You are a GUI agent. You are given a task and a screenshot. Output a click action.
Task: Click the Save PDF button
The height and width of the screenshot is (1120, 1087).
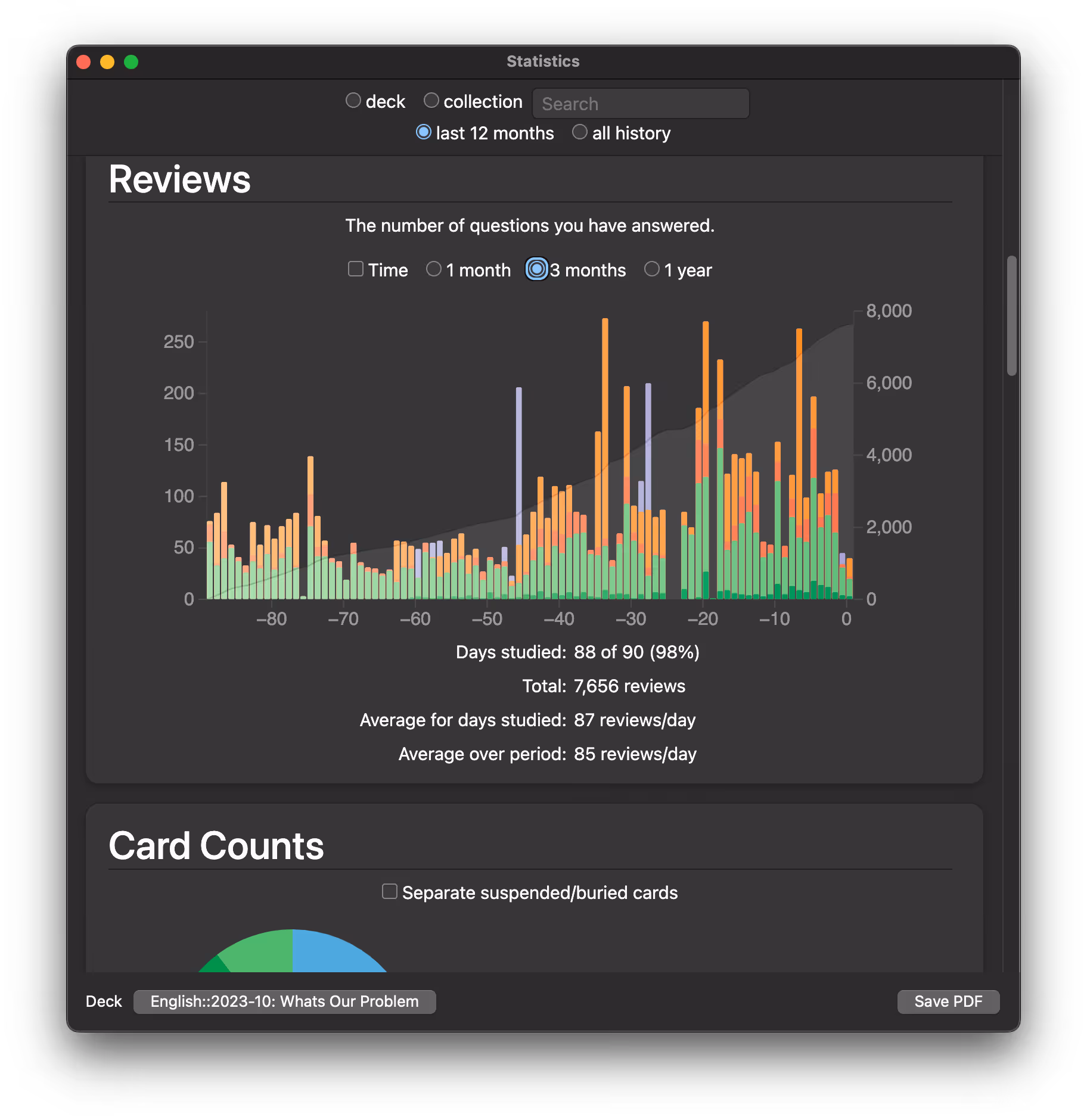click(x=948, y=1001)
